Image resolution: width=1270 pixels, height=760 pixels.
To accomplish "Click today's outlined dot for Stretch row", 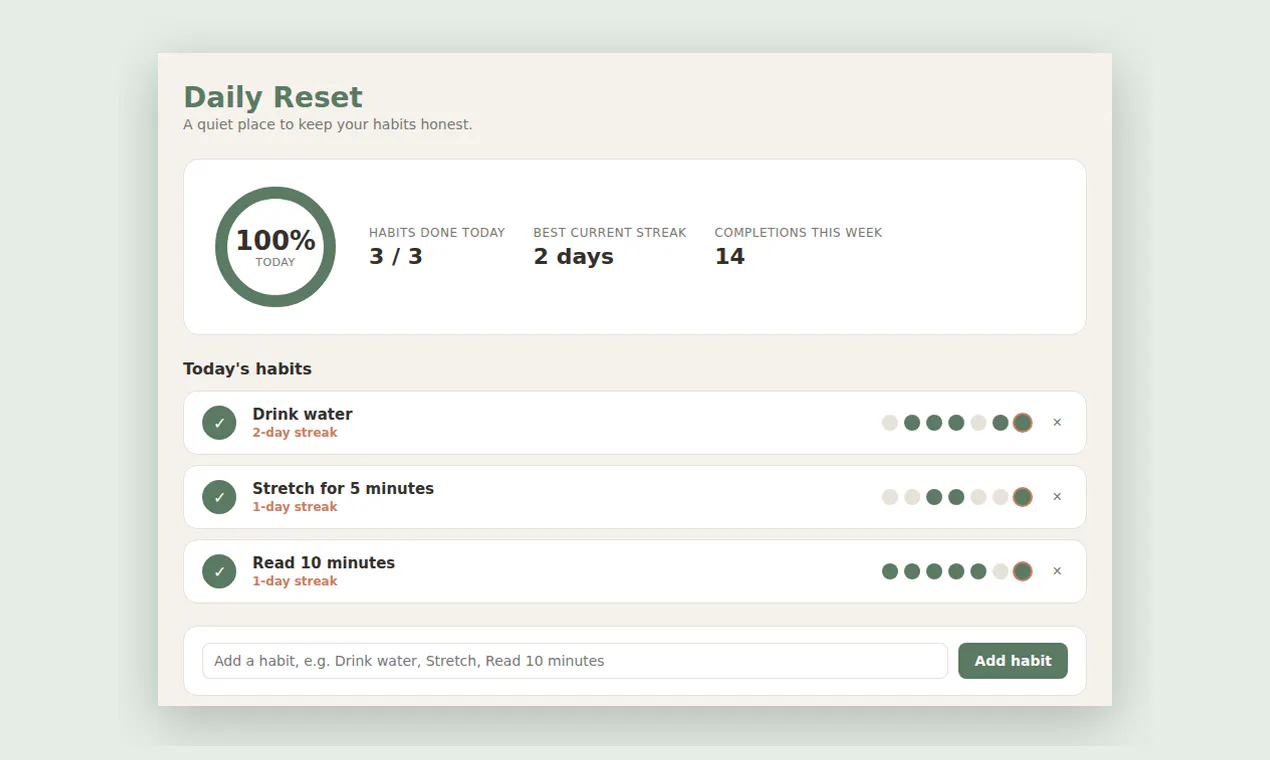I will click(1022, 497).
